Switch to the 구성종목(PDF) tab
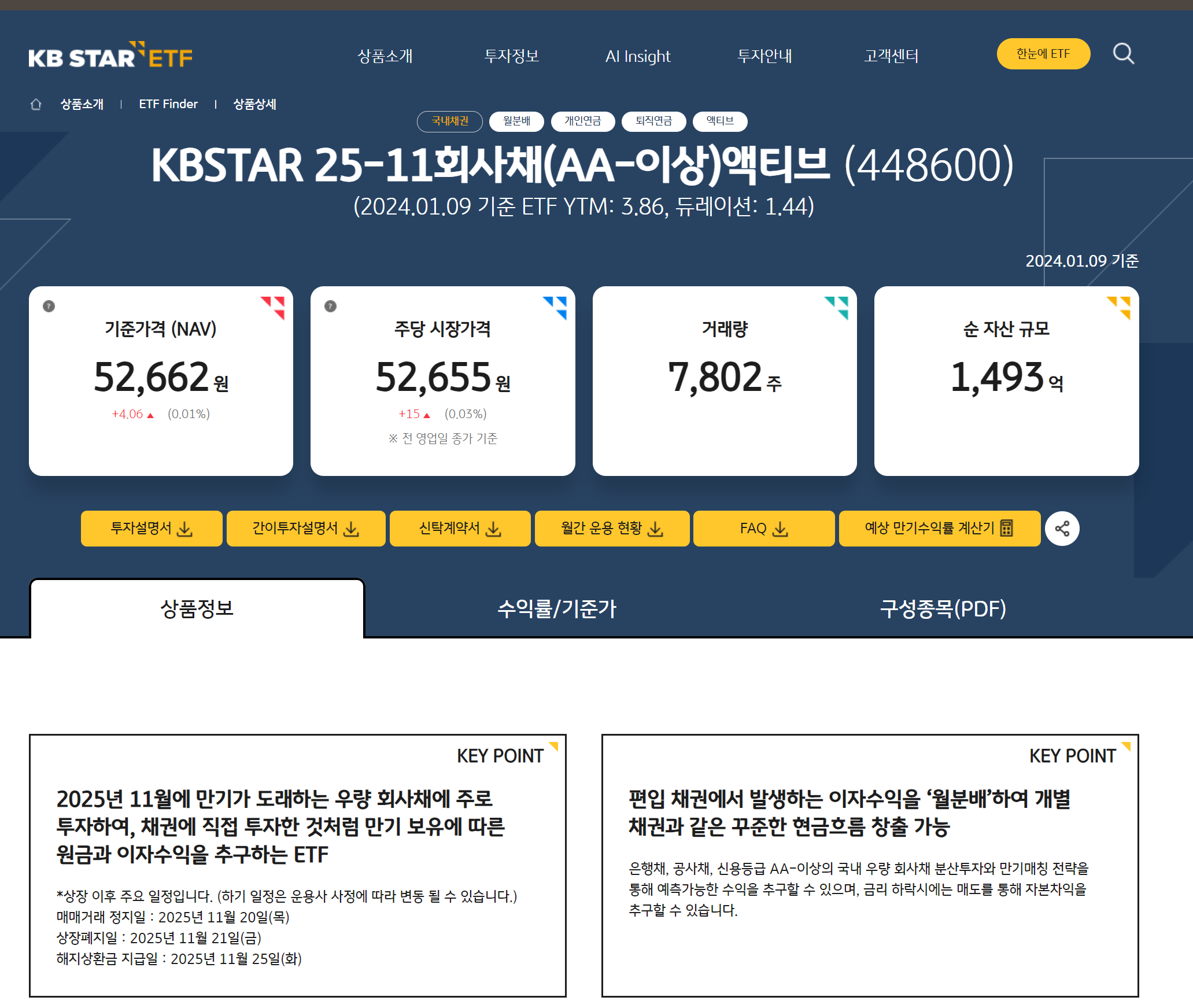 click(943, 608)
